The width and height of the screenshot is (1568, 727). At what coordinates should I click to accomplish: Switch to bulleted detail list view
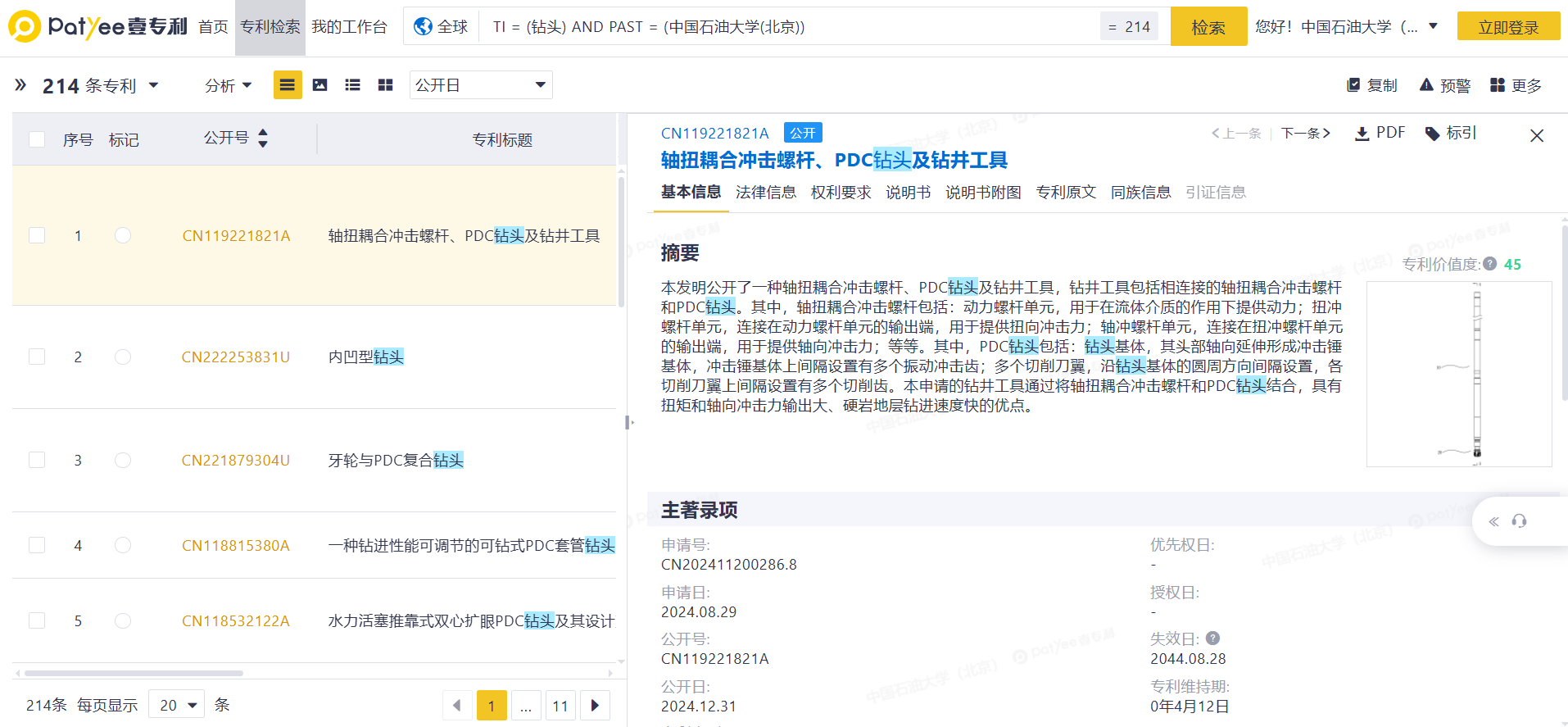pos(353,85)
